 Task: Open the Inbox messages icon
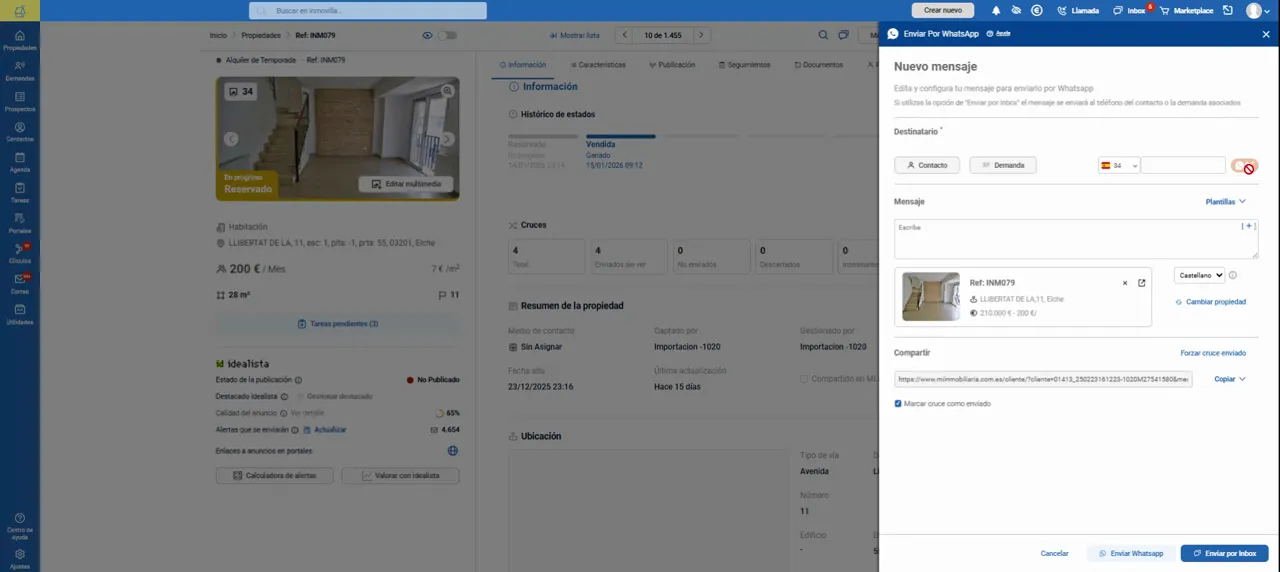coord(1118,10)
